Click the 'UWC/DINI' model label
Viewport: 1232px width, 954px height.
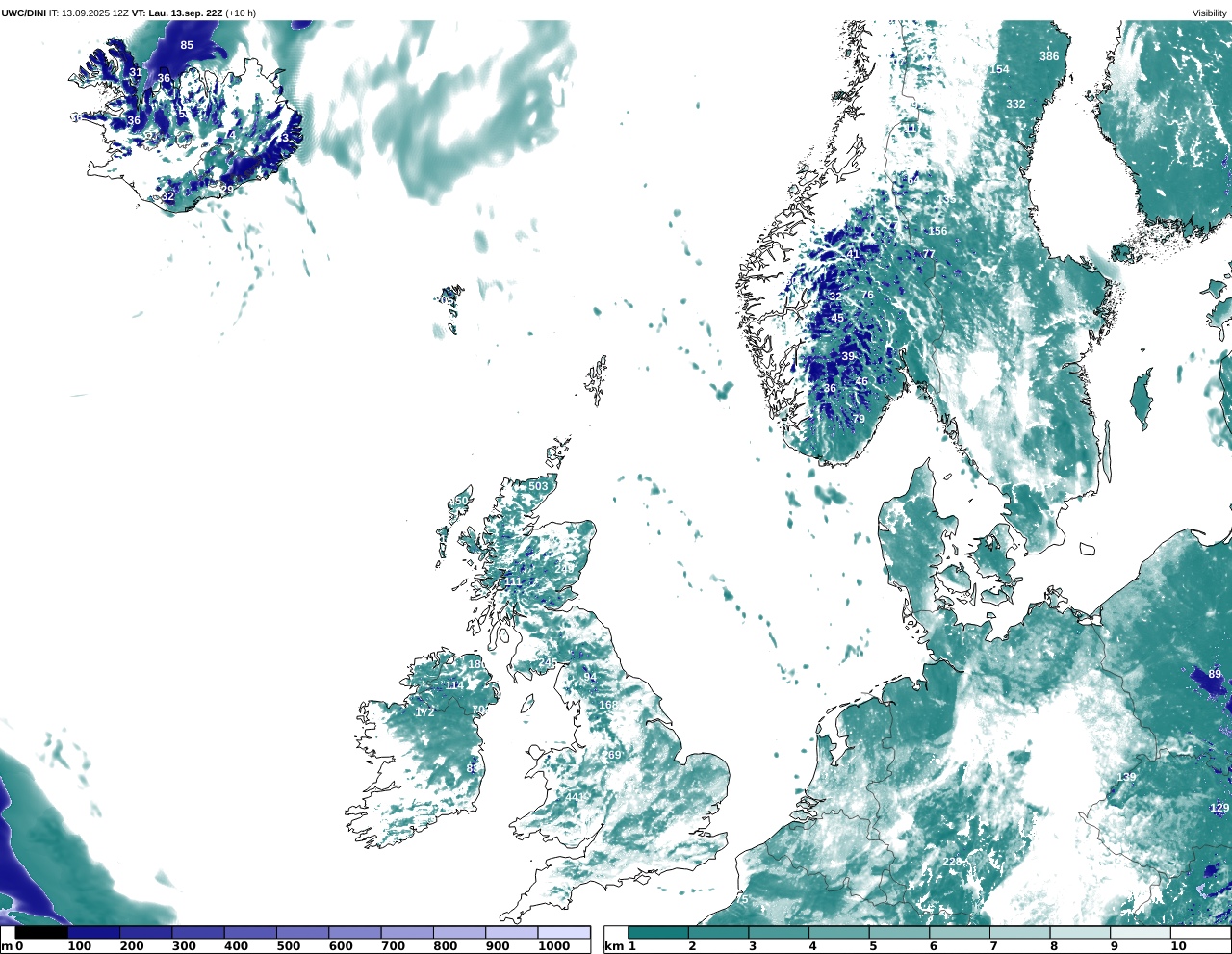[x=24, y=13]
